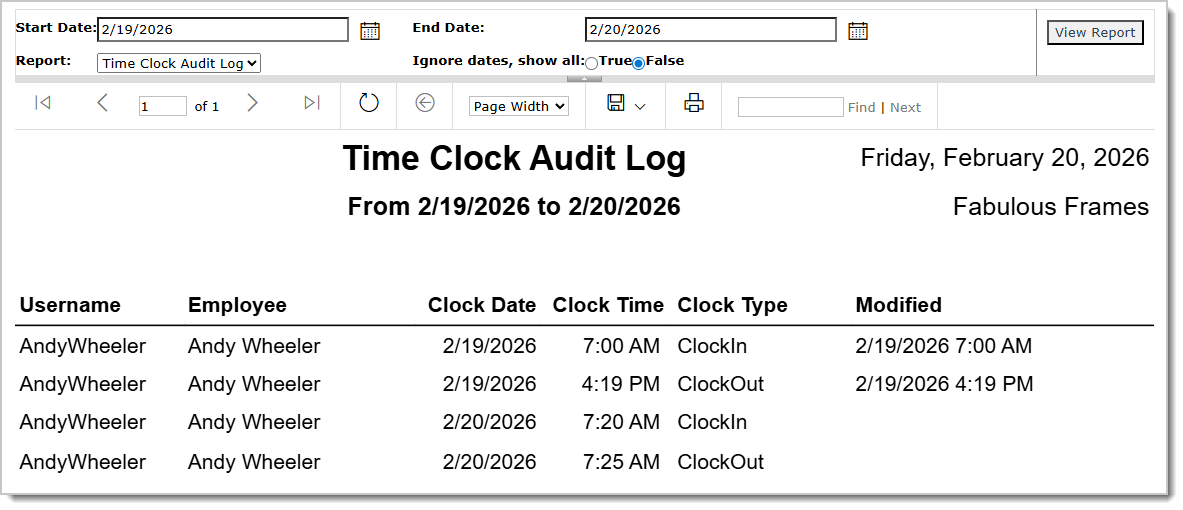1183x510 pixels.
Task: Collapse the parameters area toggle arrow
Action: pos(584,78)
